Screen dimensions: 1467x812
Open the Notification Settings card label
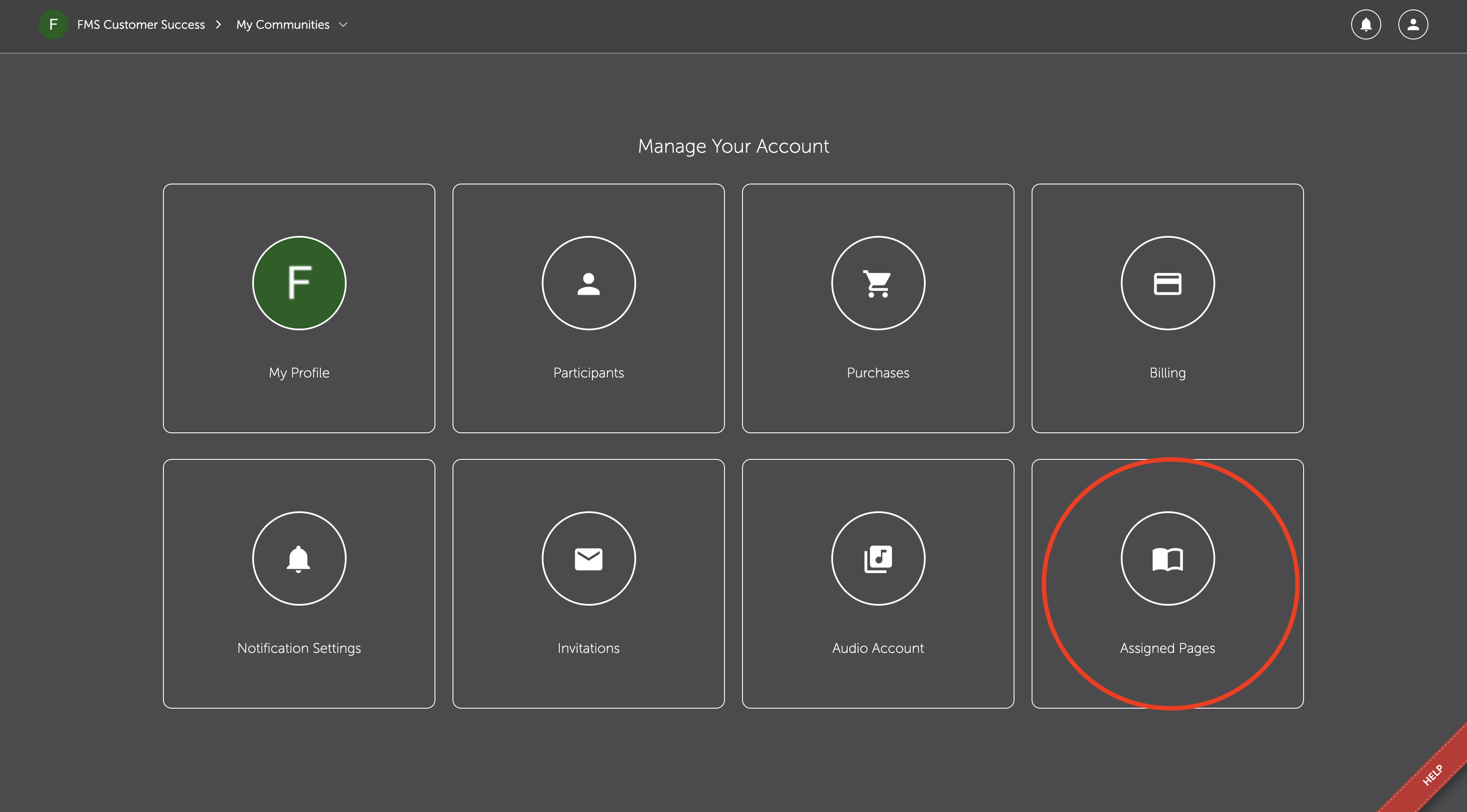pos(299,649)
